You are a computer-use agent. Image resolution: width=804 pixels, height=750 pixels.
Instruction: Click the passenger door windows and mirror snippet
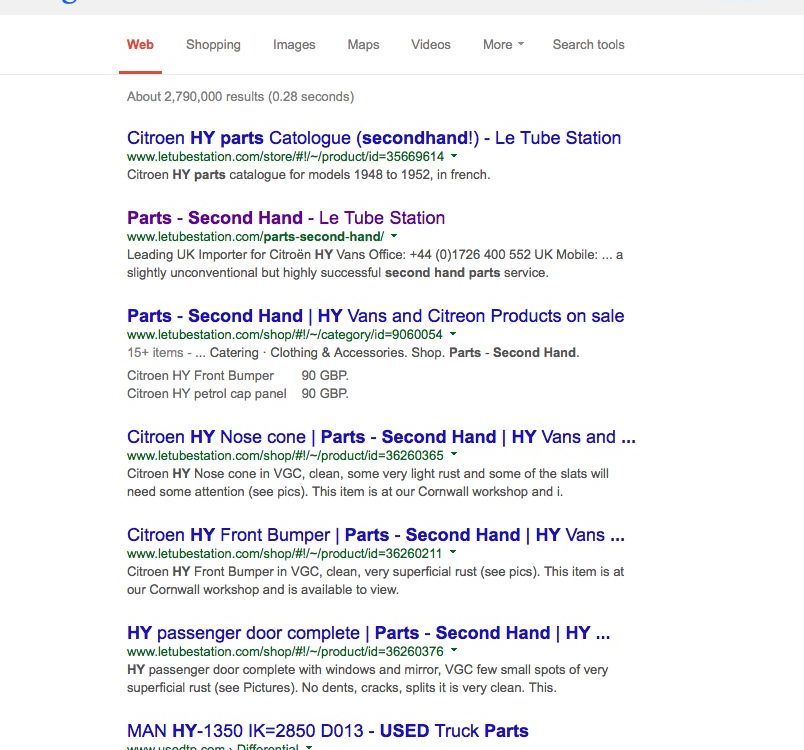[367, 678]
